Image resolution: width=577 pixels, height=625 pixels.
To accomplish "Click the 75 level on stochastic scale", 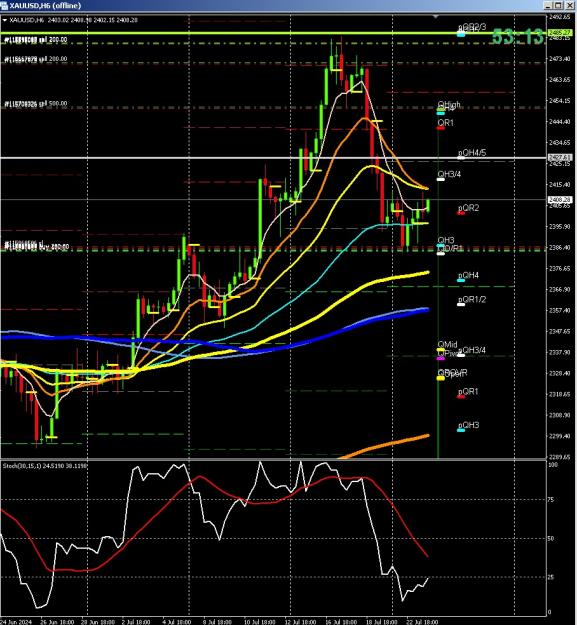I will (x=551, y=499).
